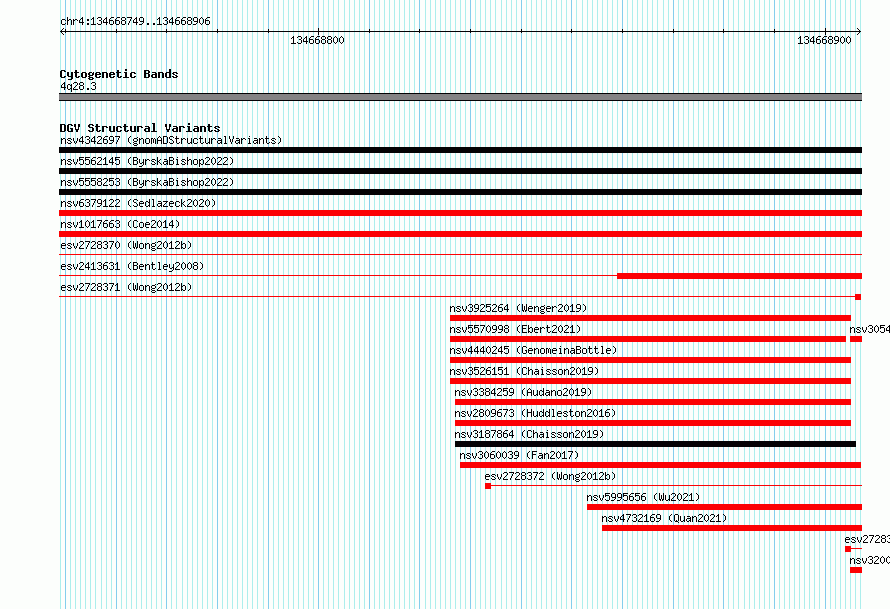The image size is (890, 609).
Task: Click the DGV Structural Variants track title
Action: click(x=140, y=128)
